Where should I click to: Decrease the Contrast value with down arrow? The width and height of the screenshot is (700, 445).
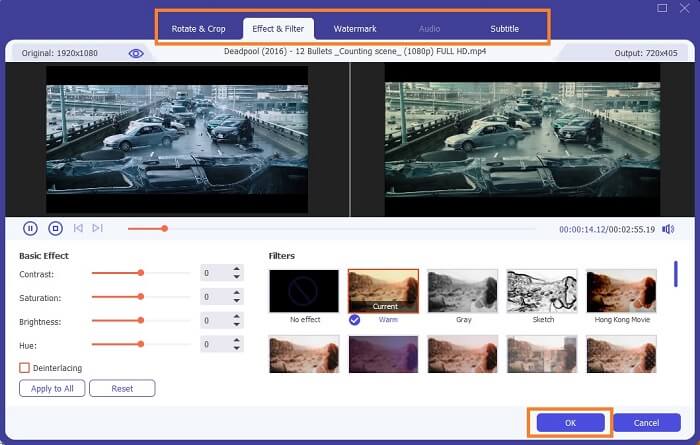(237, 277)
